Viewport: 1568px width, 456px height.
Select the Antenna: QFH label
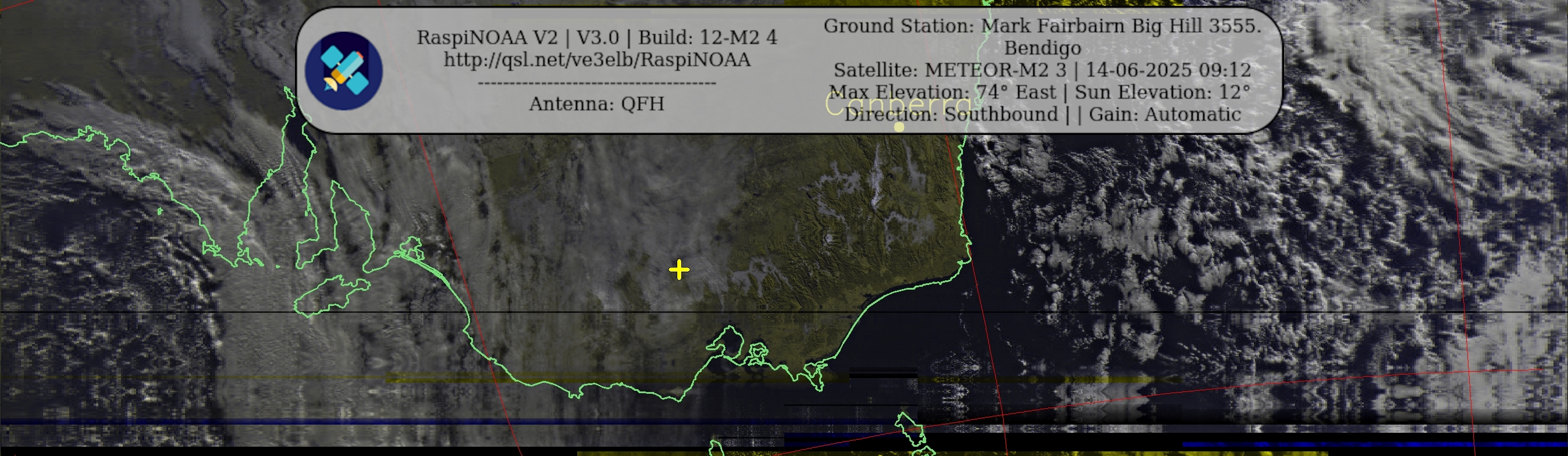coord(596,104)
